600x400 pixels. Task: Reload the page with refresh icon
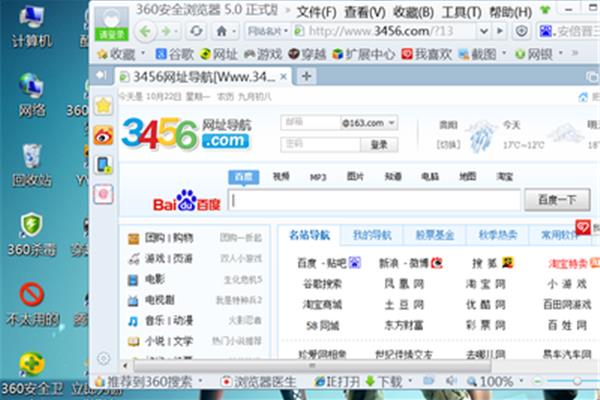pyautogui.click(x=196, y=31)
